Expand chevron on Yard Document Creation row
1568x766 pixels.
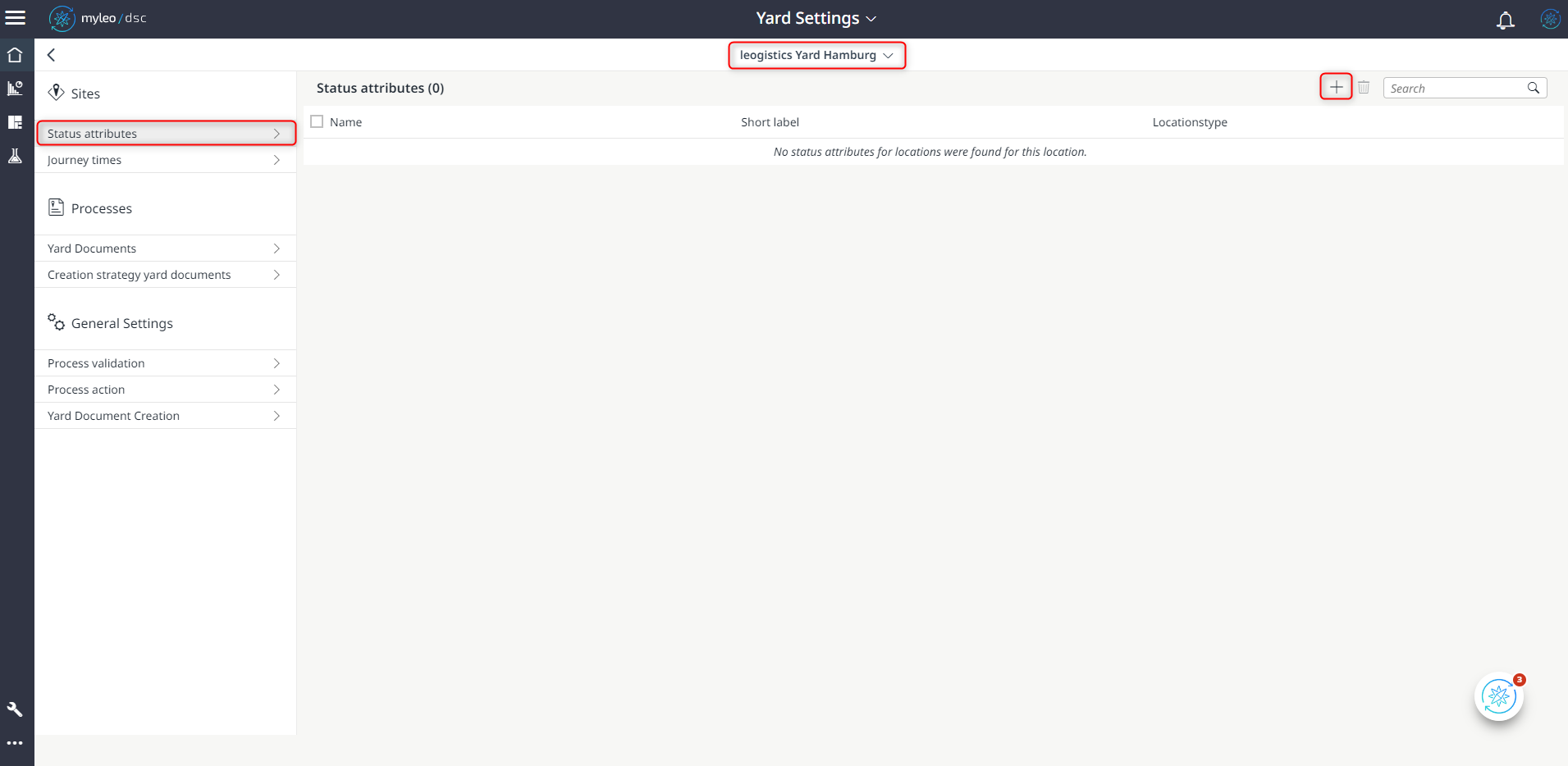(277, 416)
